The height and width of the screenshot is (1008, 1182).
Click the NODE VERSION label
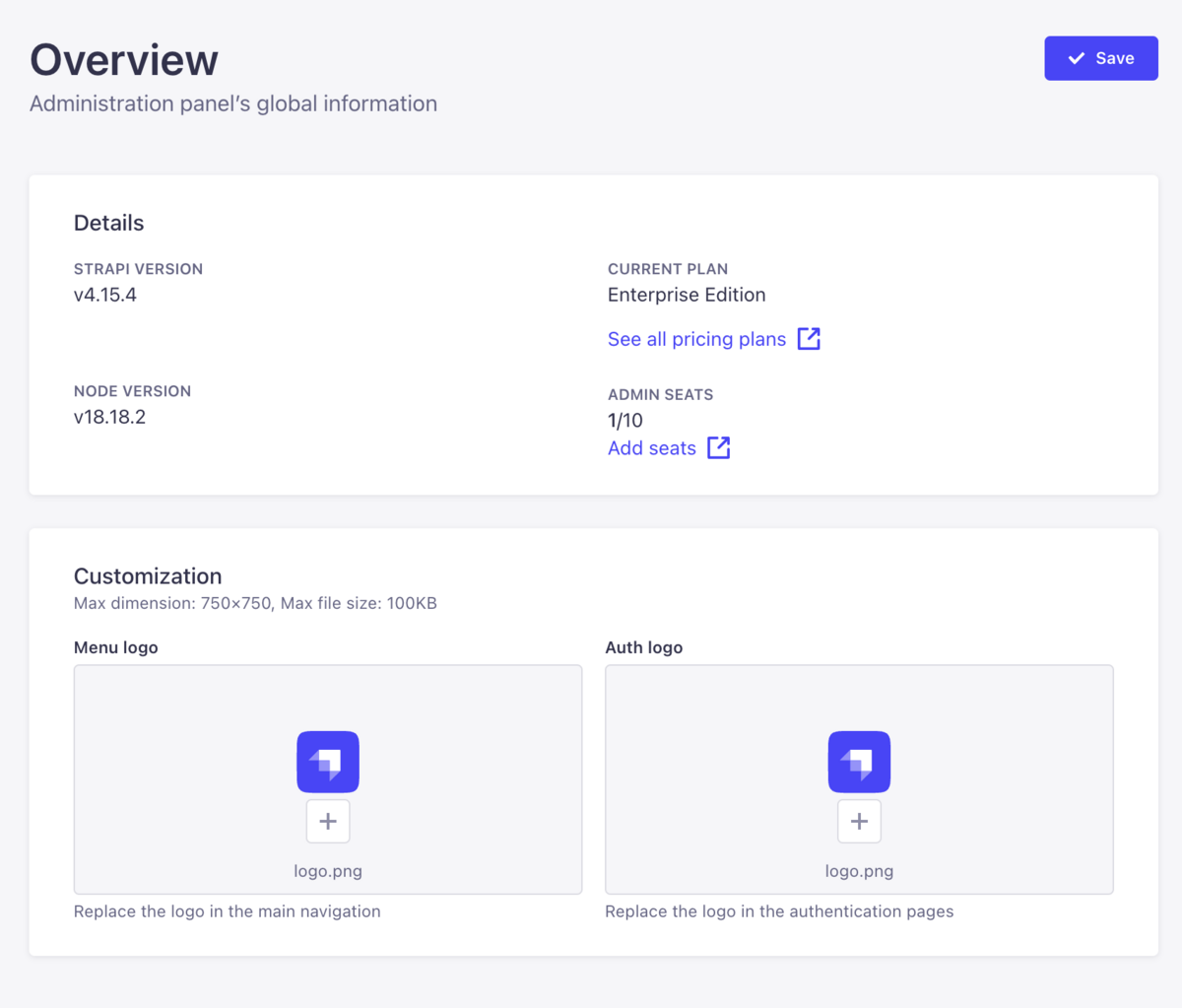pyautogui.click(x=133, y=391)
